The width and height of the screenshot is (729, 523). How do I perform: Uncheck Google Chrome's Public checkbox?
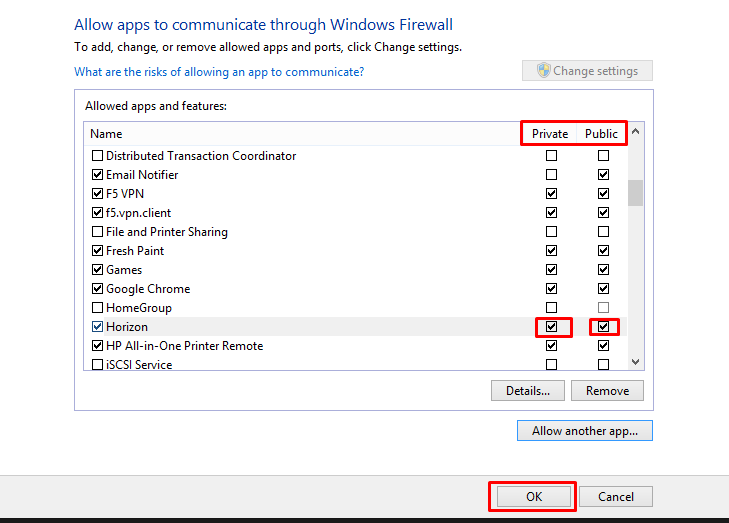(x=603, y=289)
